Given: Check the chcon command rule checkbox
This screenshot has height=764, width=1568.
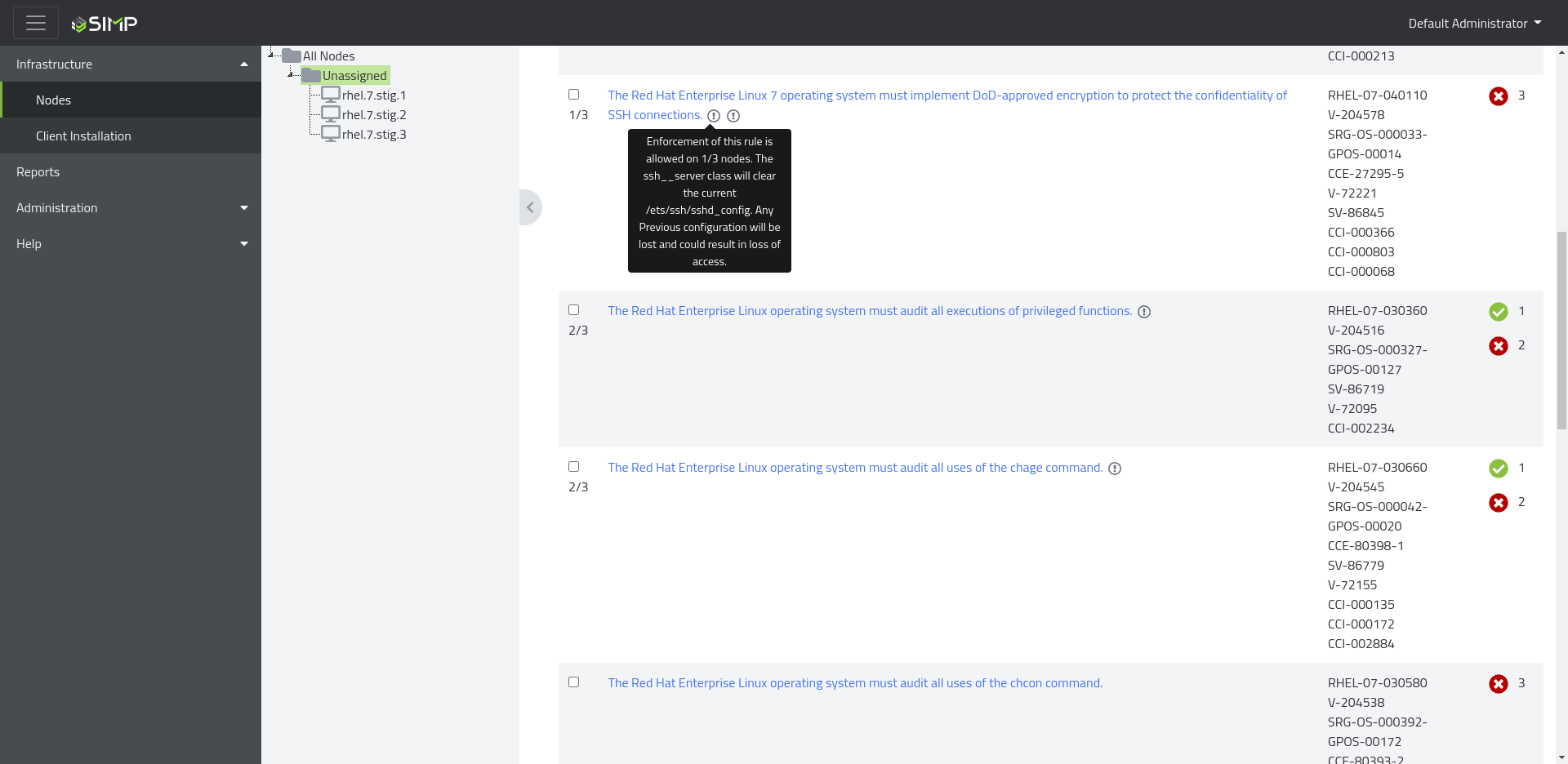Looking at the screenshot, I should 573,682.
